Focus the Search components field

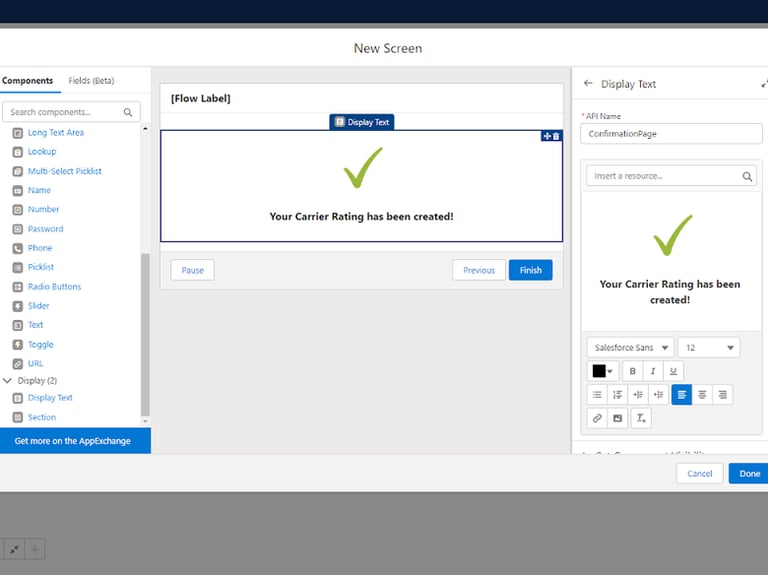pos(72,112)
